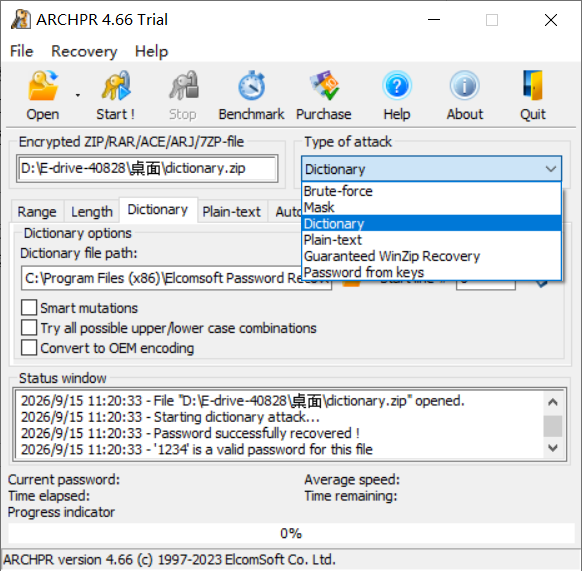Collapse the Type of attack combo box
Screen dimensions: 582x571
tap(431, 169)
